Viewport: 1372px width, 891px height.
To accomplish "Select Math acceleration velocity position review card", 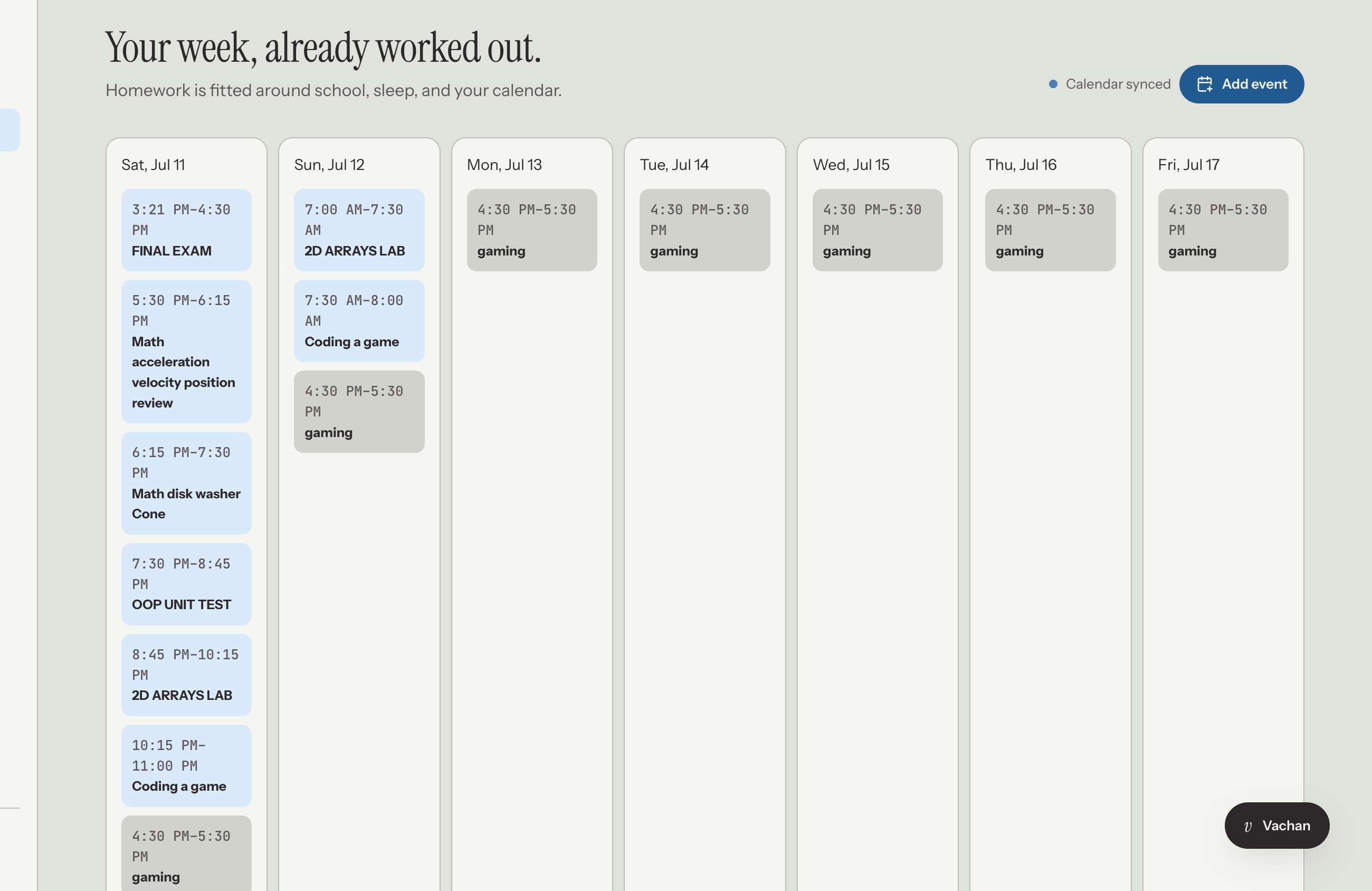I will 186,352.
